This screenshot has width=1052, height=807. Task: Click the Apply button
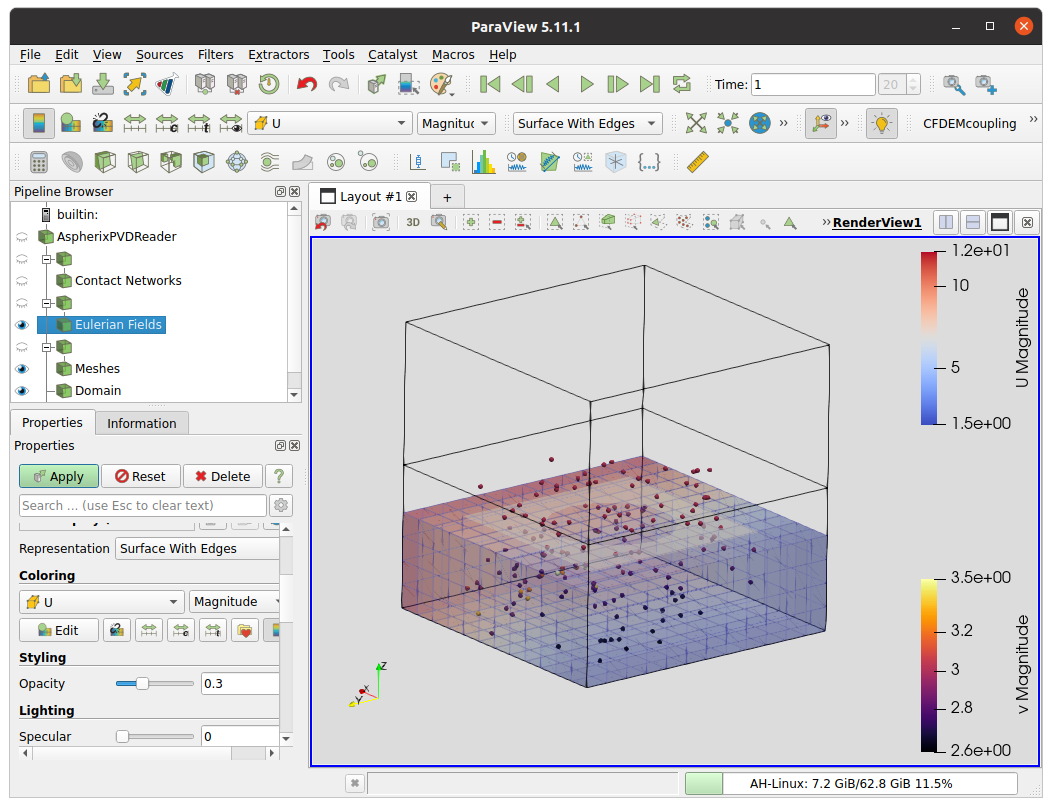point(59,476)
